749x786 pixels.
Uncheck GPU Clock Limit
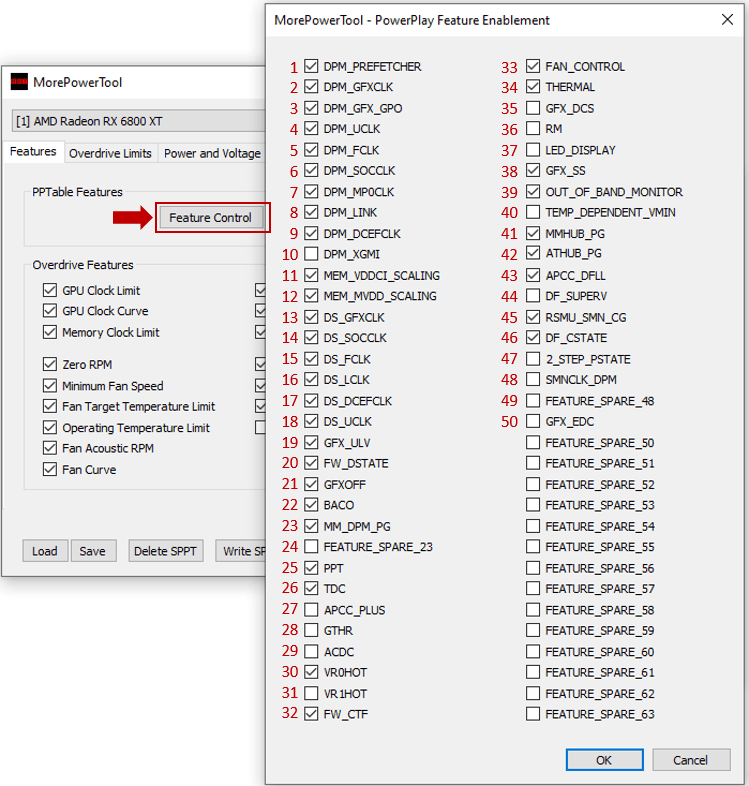tap(50, 290)
